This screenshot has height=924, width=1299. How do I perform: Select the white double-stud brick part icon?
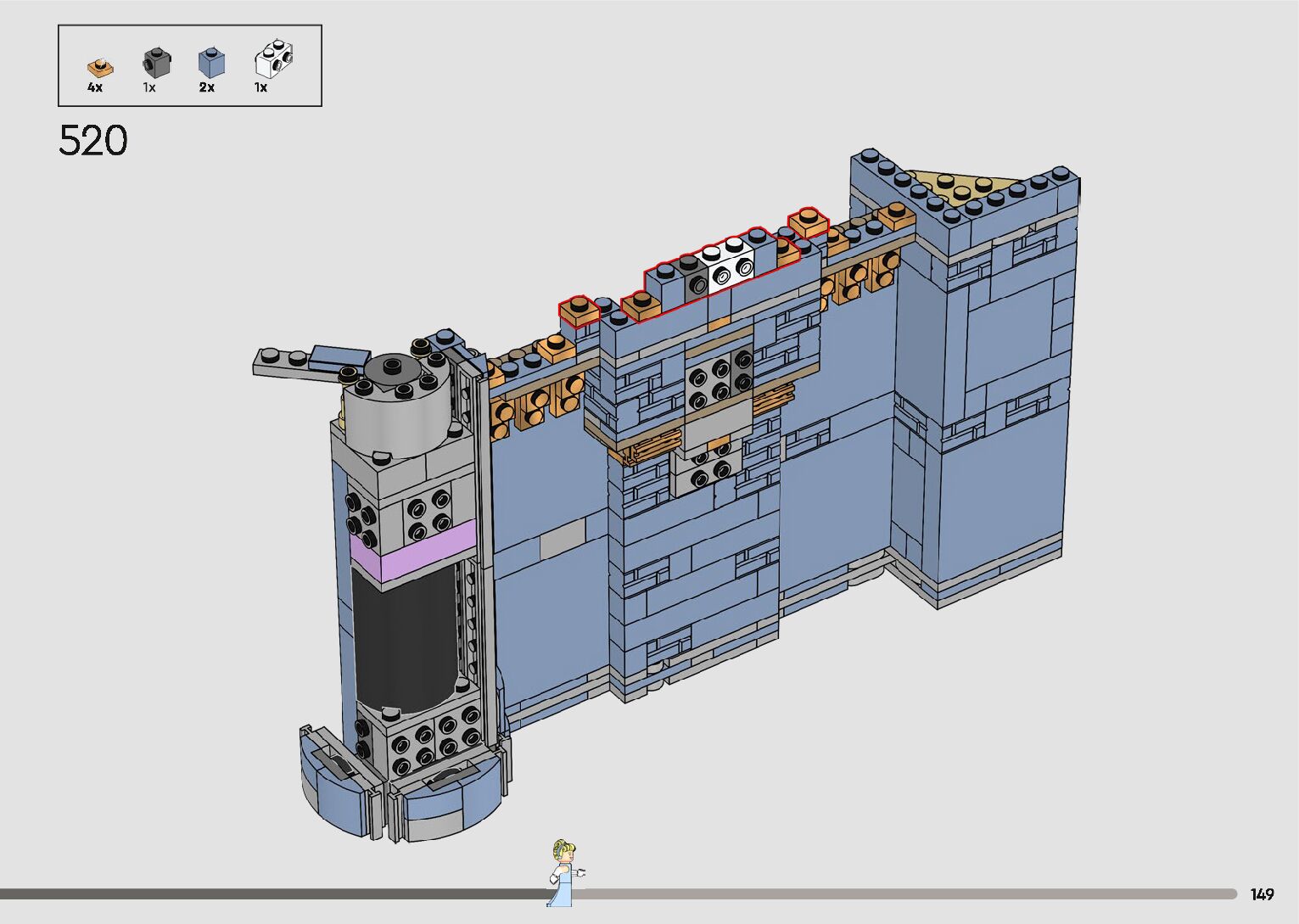275,59
